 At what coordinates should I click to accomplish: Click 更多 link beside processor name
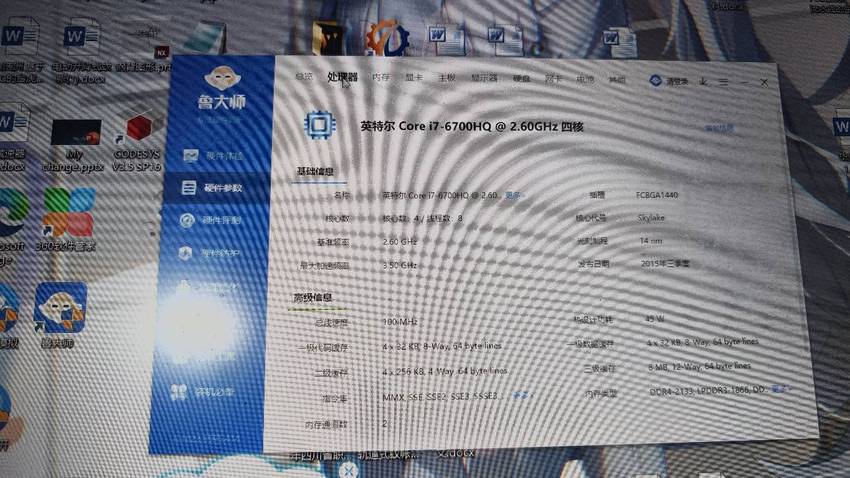pos(512,195)
